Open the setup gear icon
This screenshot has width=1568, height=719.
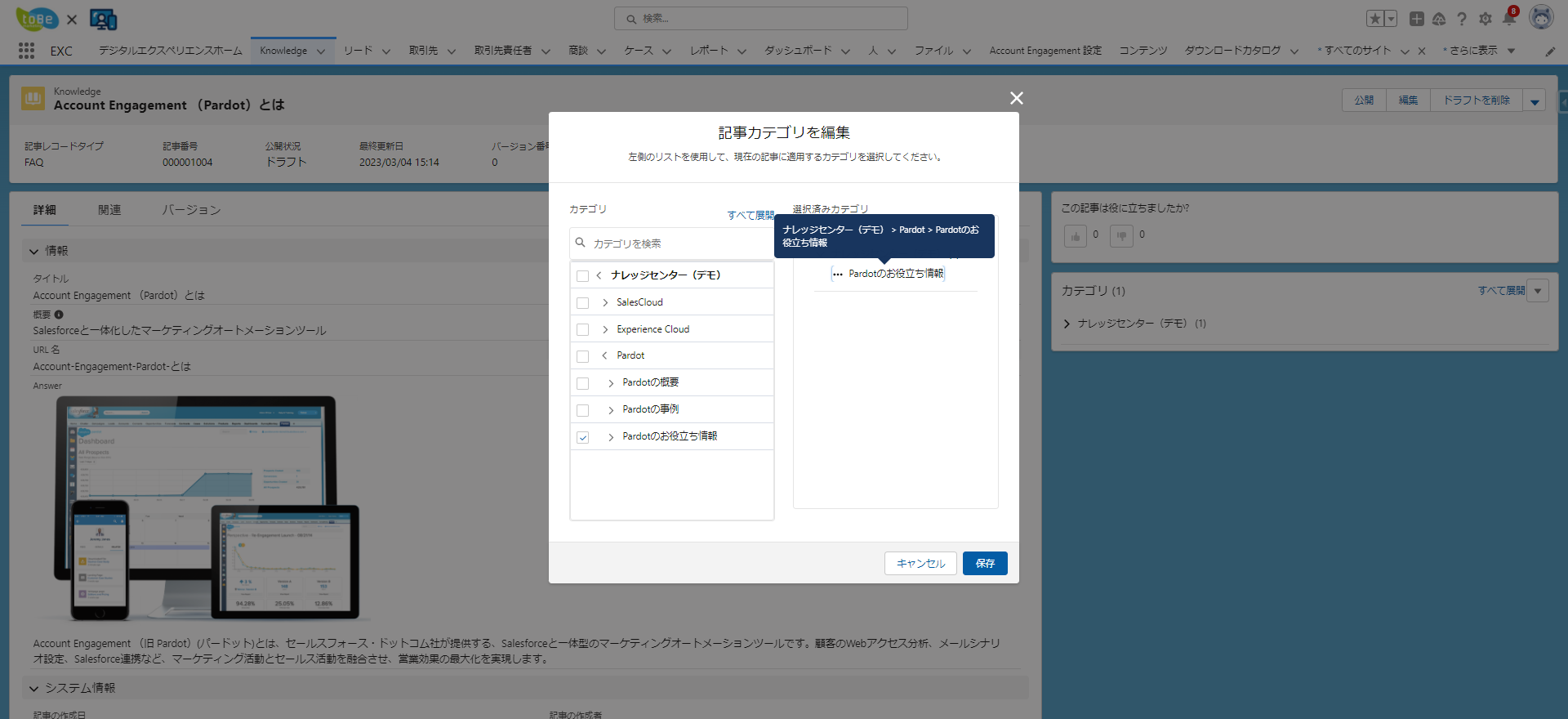tap(1486, 19)
